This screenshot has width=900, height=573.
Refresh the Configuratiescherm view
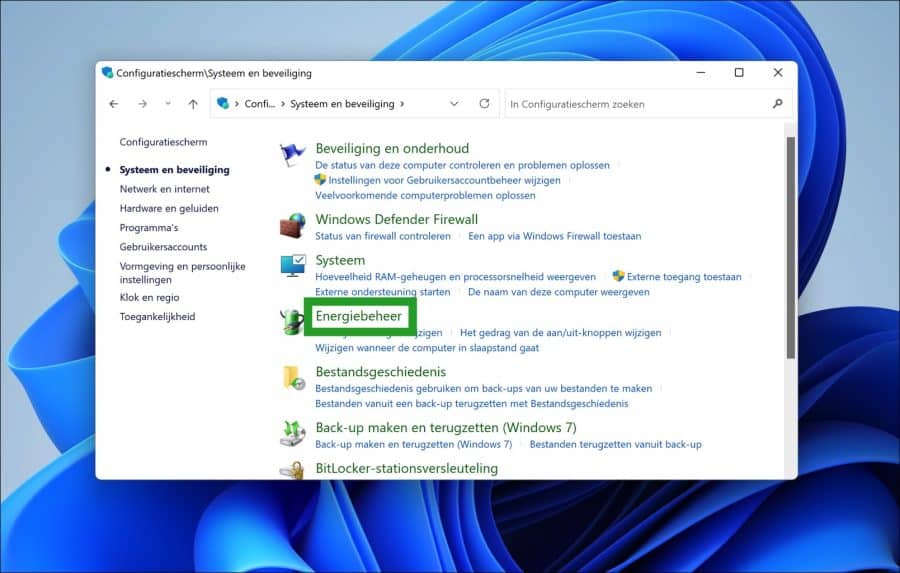point(484,103)
